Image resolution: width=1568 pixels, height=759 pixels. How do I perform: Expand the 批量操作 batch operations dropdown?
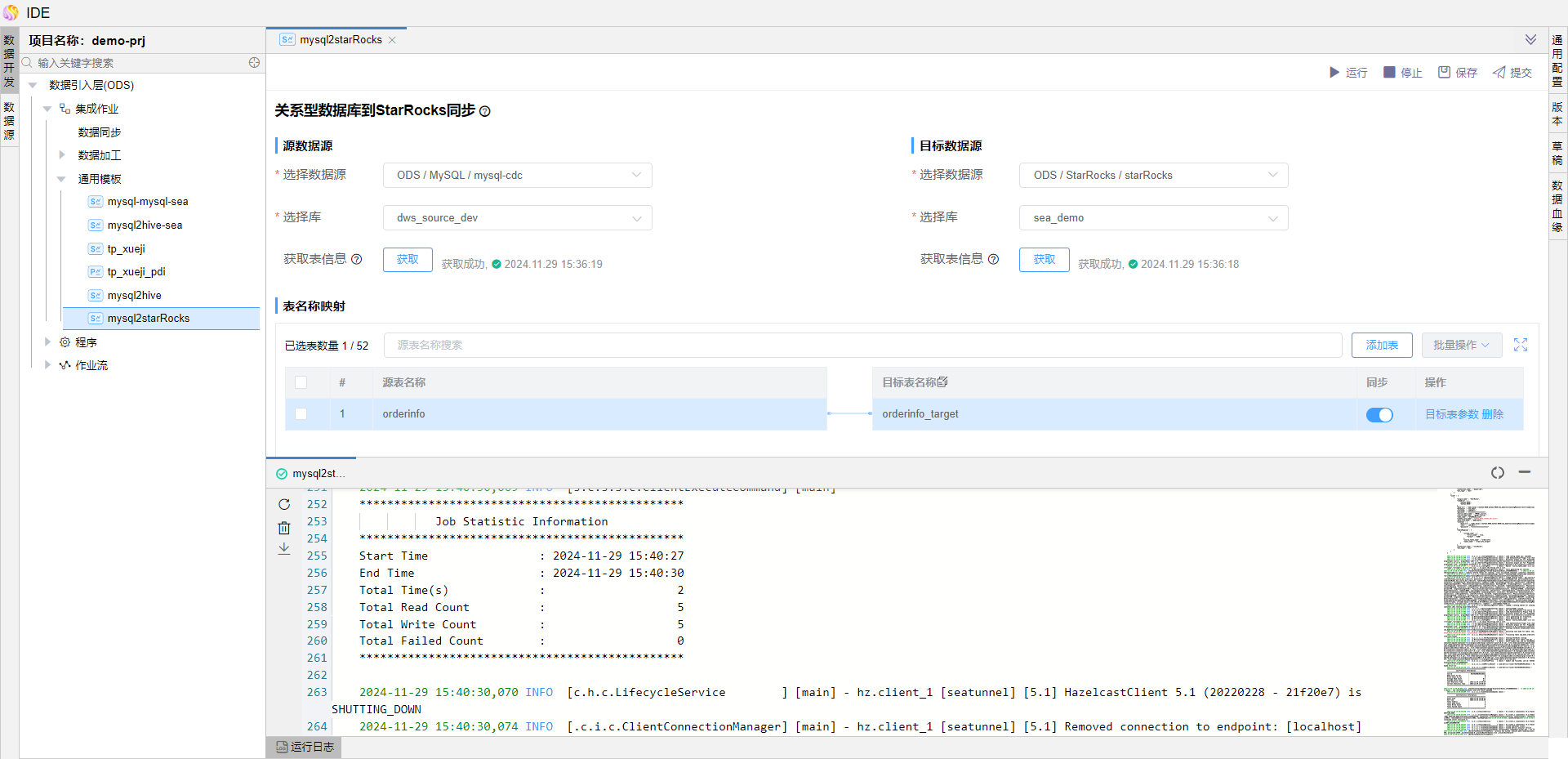[x=1461, y=345]
